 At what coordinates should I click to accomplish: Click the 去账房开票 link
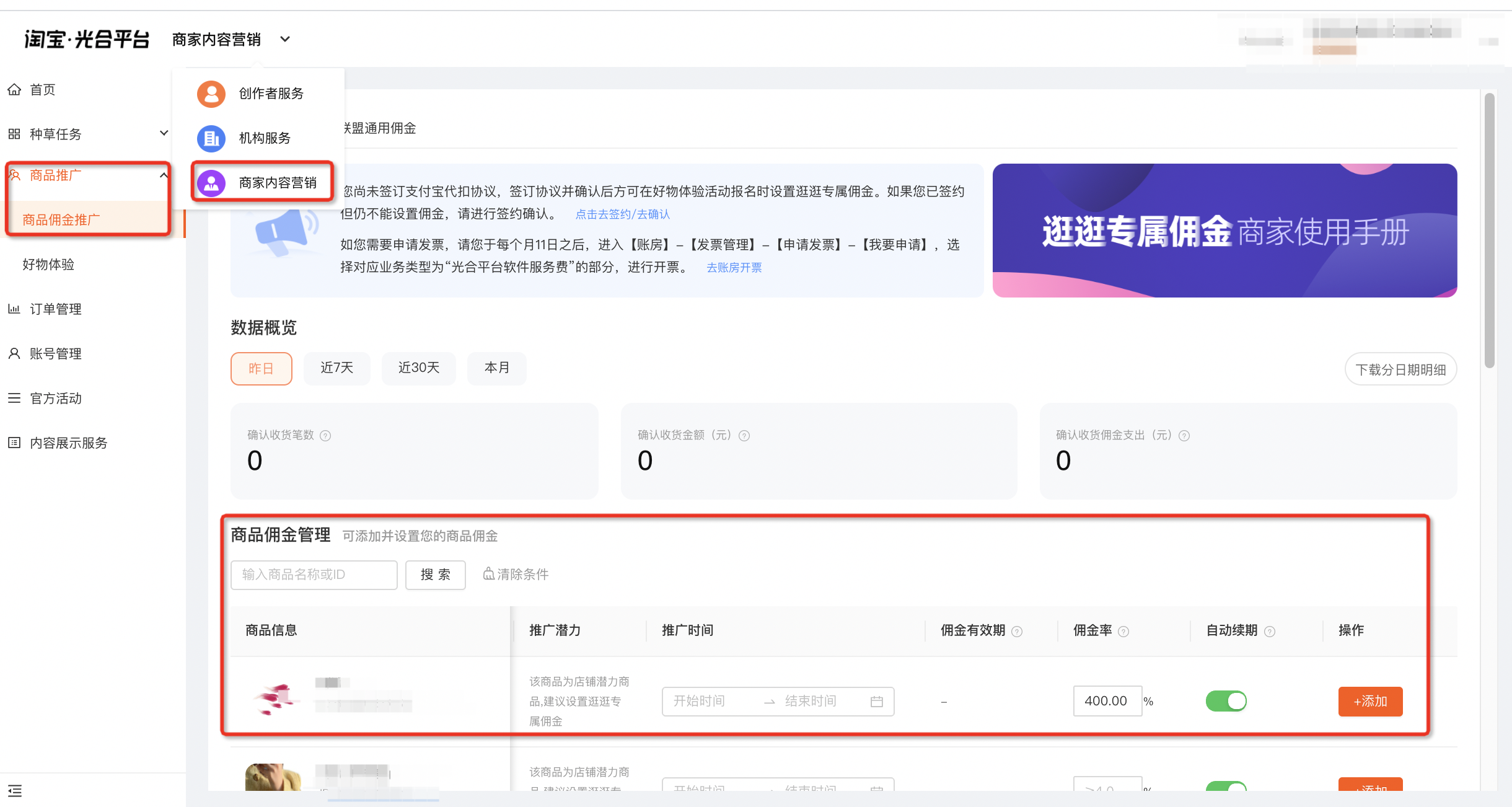[x=734, y=268]
